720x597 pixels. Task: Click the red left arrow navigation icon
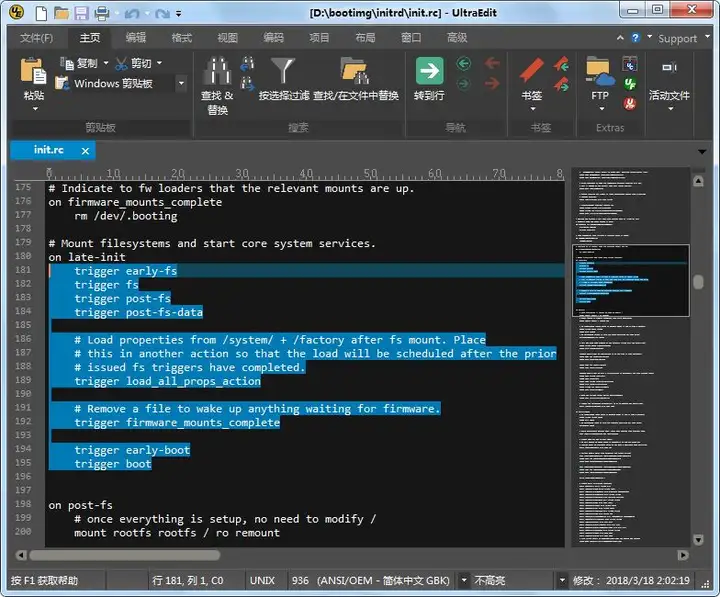pyautogui.click(x=492, y=62)
